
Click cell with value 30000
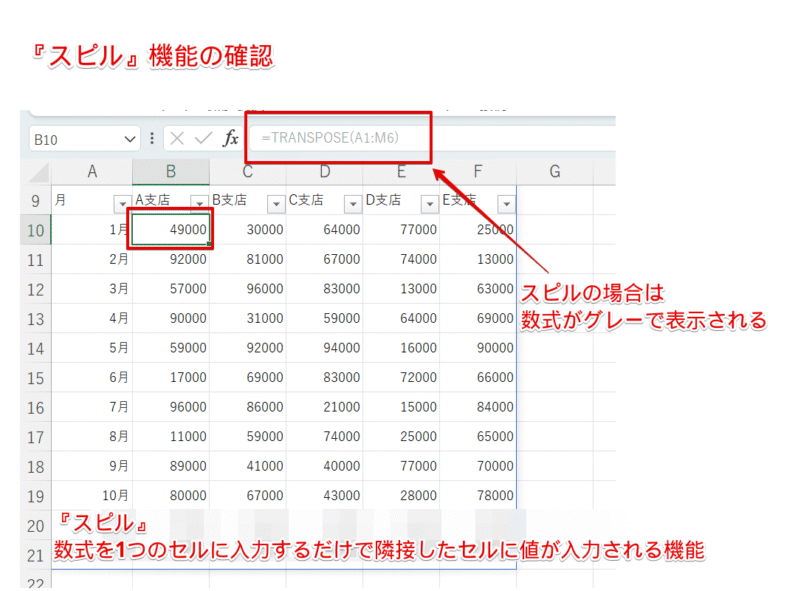[248, 229]
